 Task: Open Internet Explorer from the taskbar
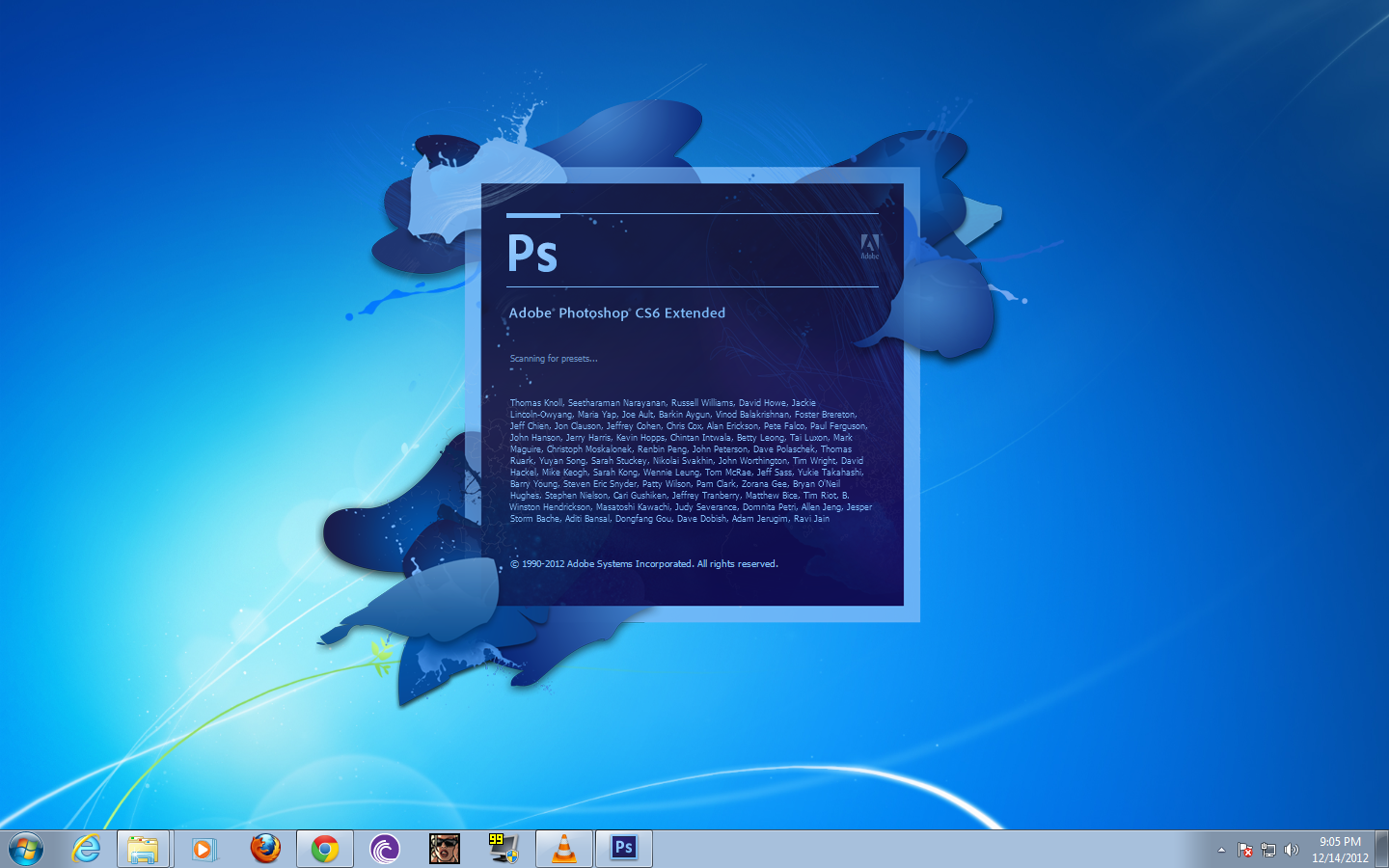[85, 849]
